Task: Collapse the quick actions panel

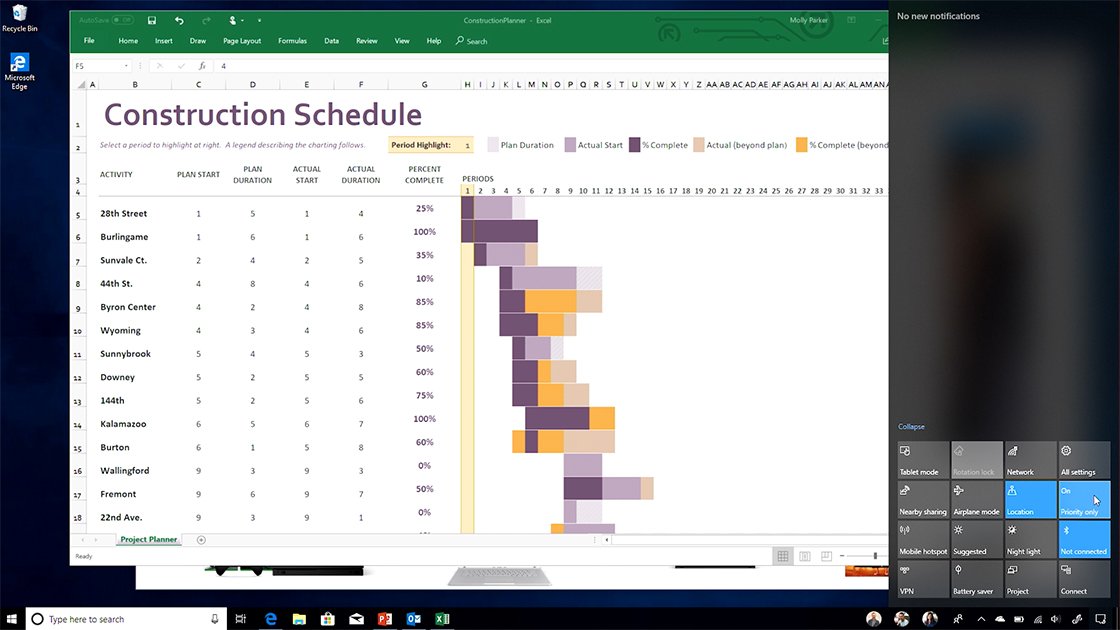Action: point(911,426)
